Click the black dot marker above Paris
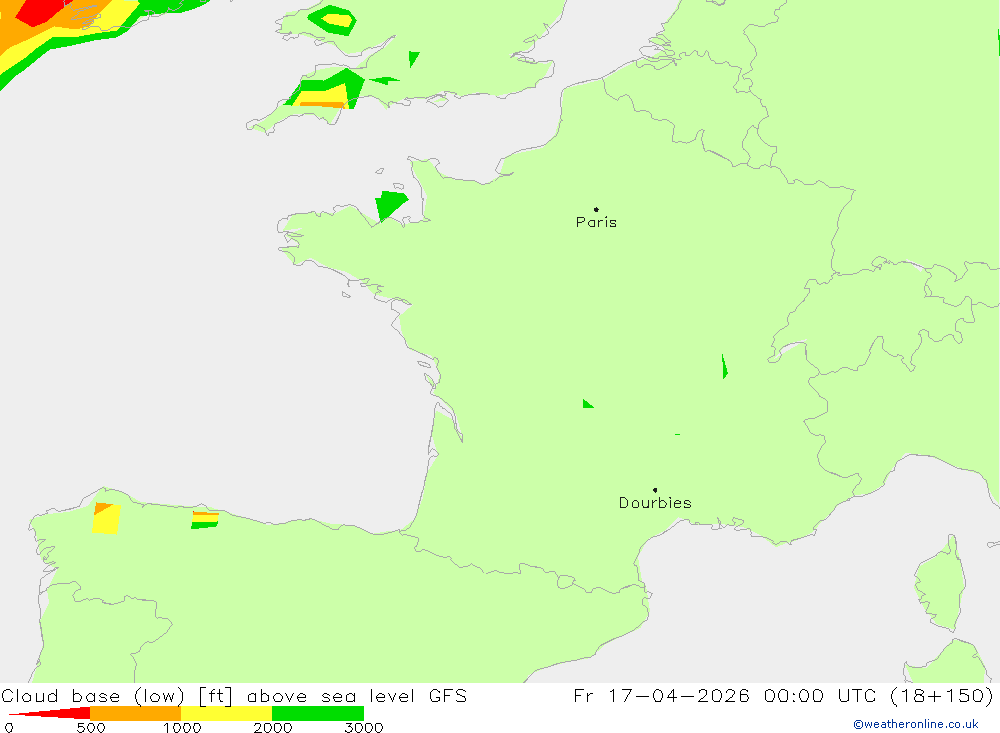 pyautogui.click(x=596, y=209)
